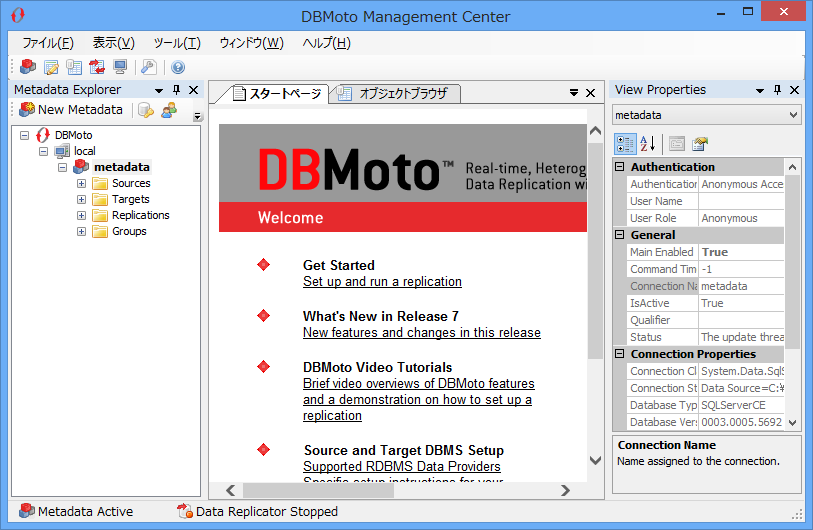Click the Property Pages icon in properties toolbar
Viewport: 813px width, 530px height.
point(677,144)
